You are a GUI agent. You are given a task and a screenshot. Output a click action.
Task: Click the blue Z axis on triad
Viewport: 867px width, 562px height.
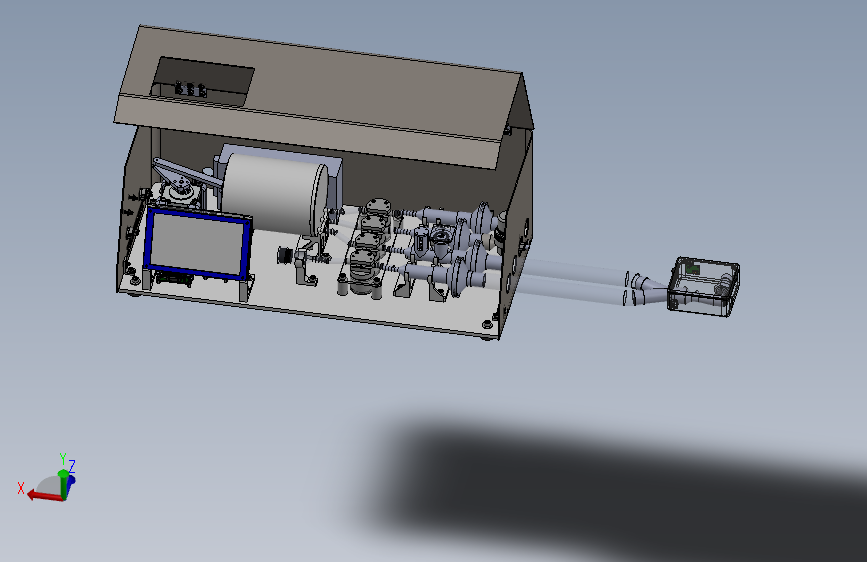(71, 483)
